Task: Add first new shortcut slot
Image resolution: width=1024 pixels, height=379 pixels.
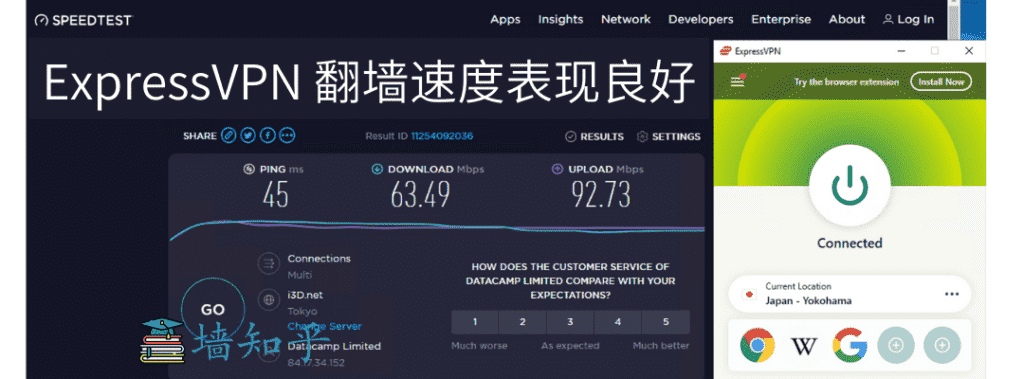Action: tap(896, 345)
